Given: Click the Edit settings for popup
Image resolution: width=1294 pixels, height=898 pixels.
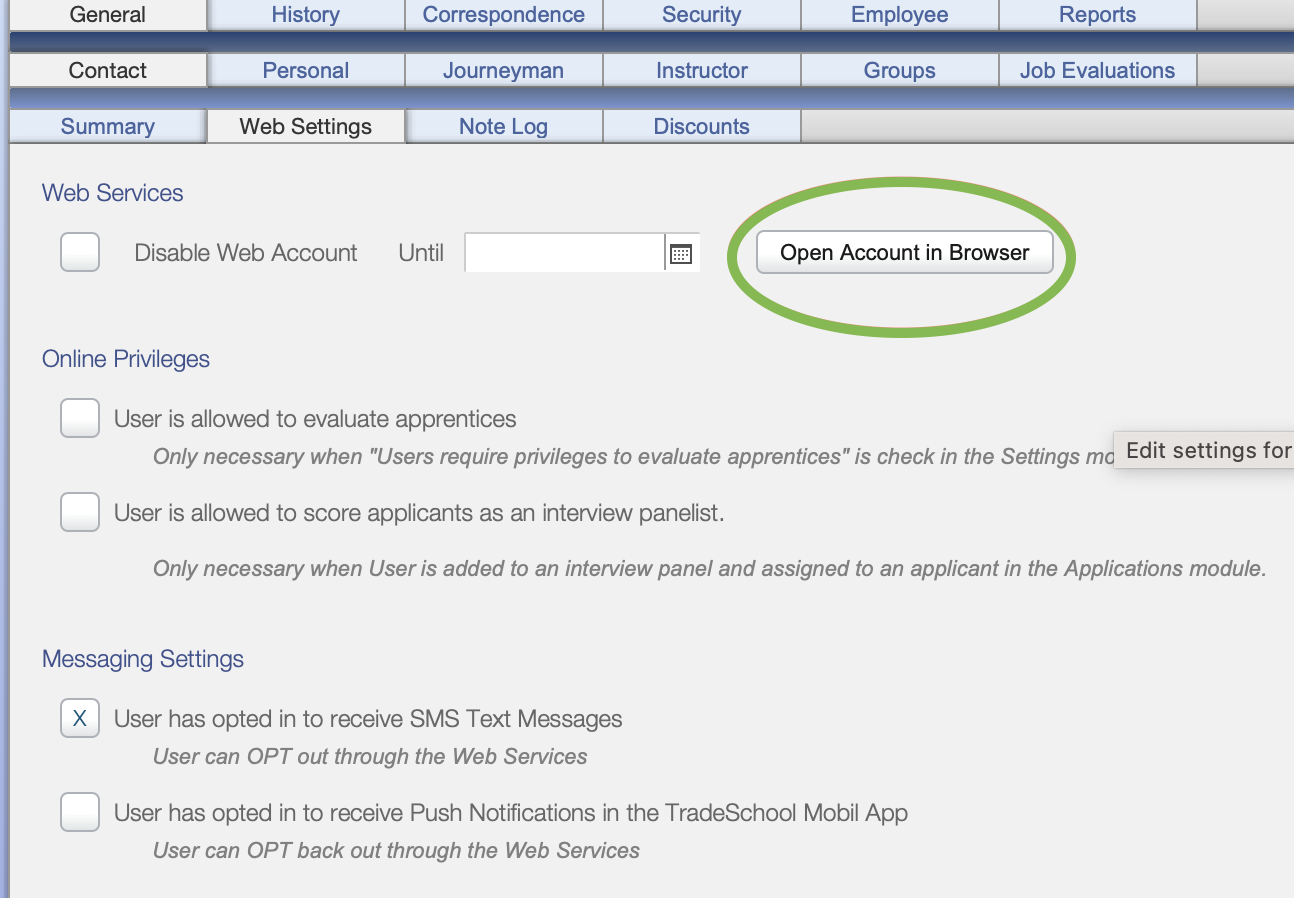Looking at the screenshot, I should pyautogui.click(x=1207, y=450).
